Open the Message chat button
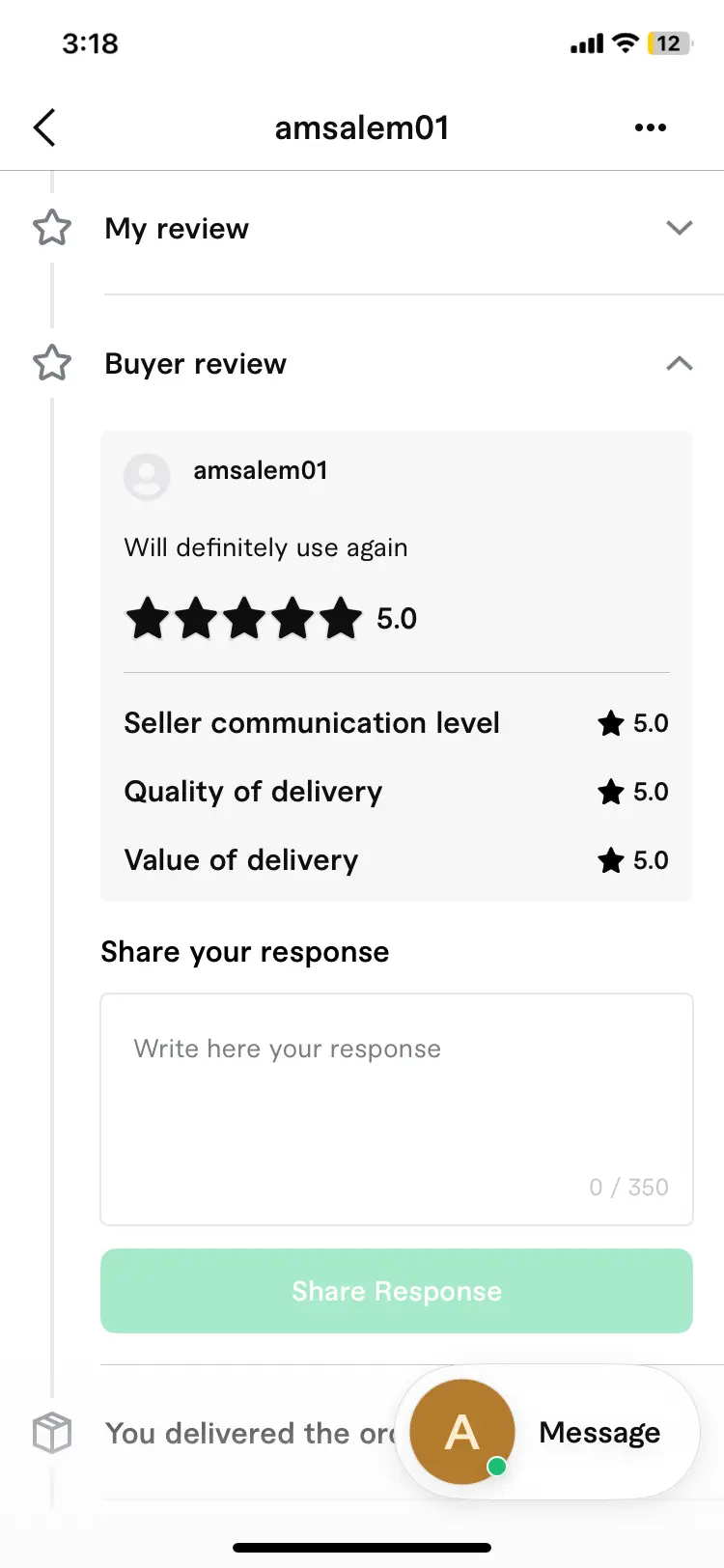This screenshot has width=724, height=1568. pyautogui.click(x=548, y=1432)
